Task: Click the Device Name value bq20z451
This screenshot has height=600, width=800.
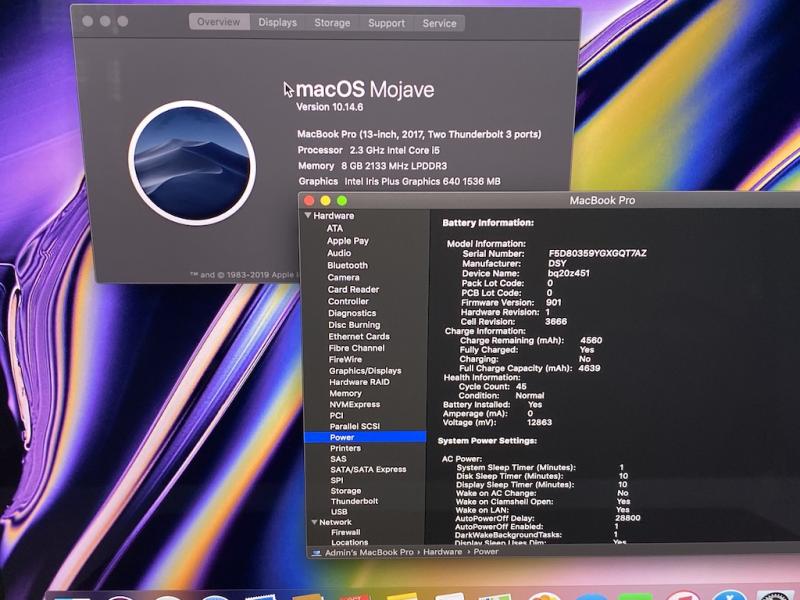Action: 568,273
